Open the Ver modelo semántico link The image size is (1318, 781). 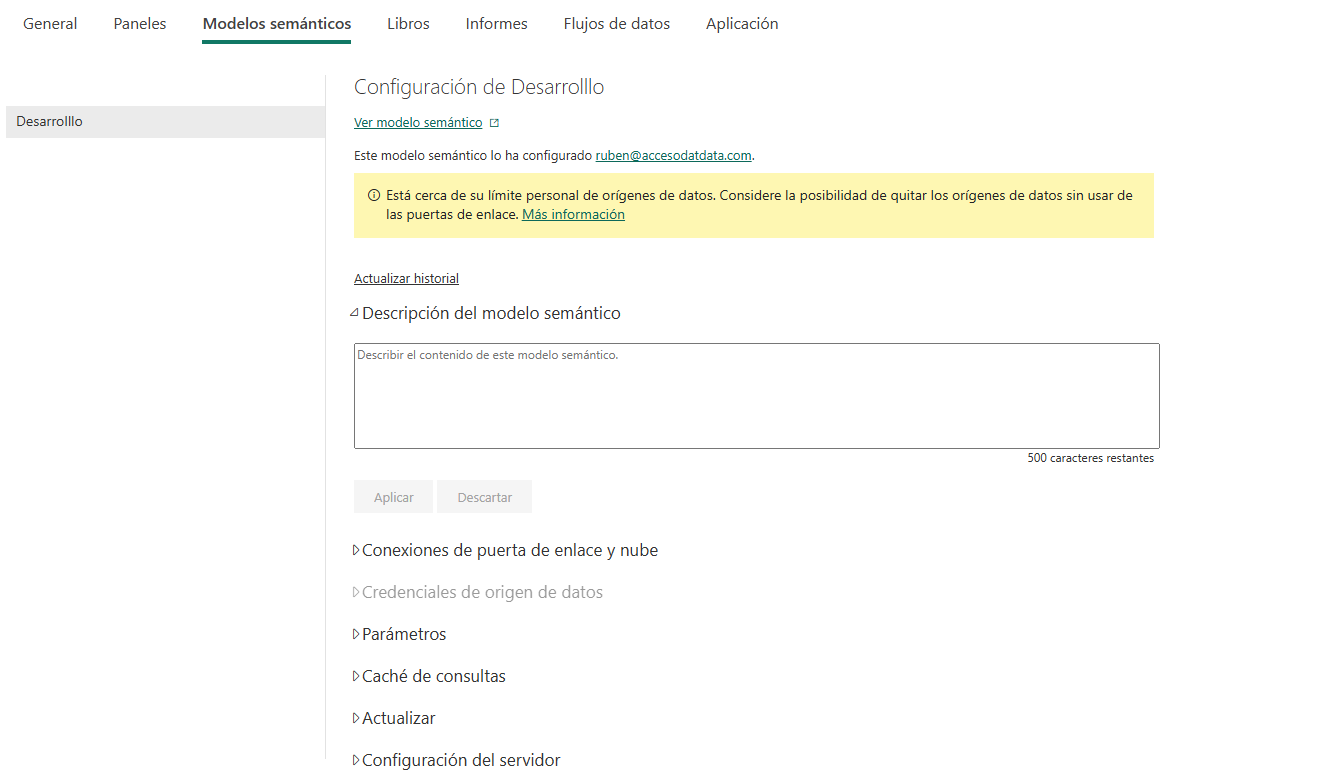click(x=418, y=123)
